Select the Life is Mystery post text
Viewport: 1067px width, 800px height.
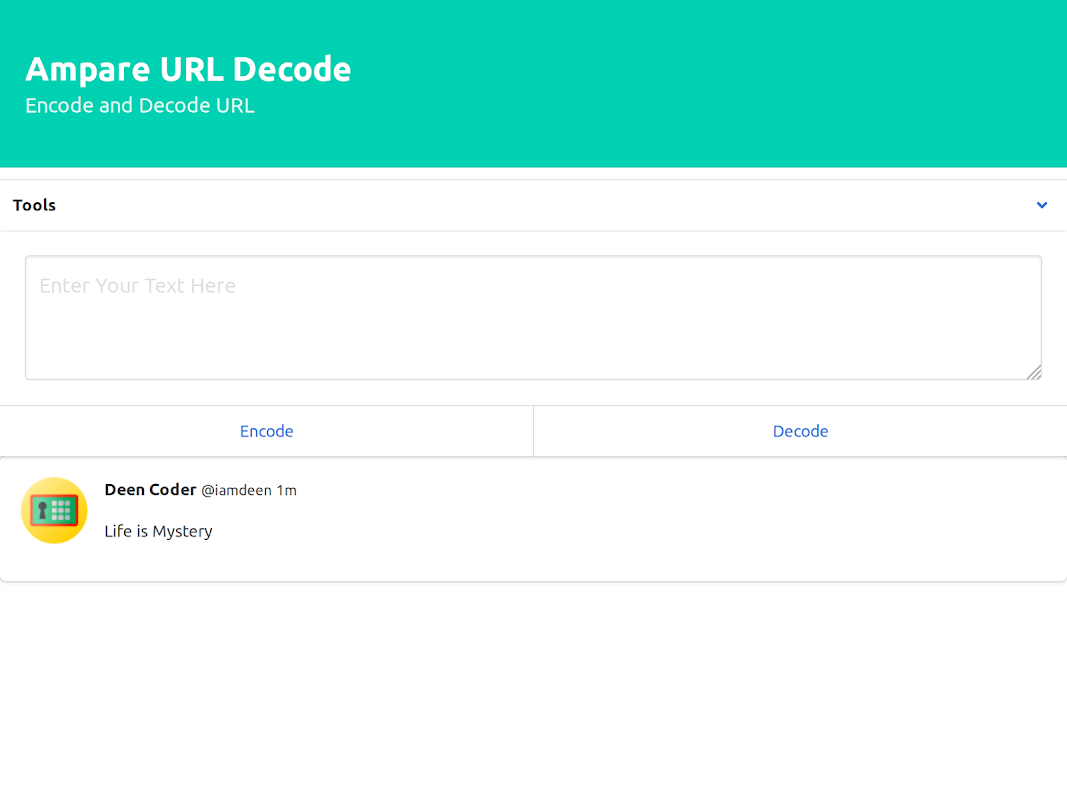159,531
